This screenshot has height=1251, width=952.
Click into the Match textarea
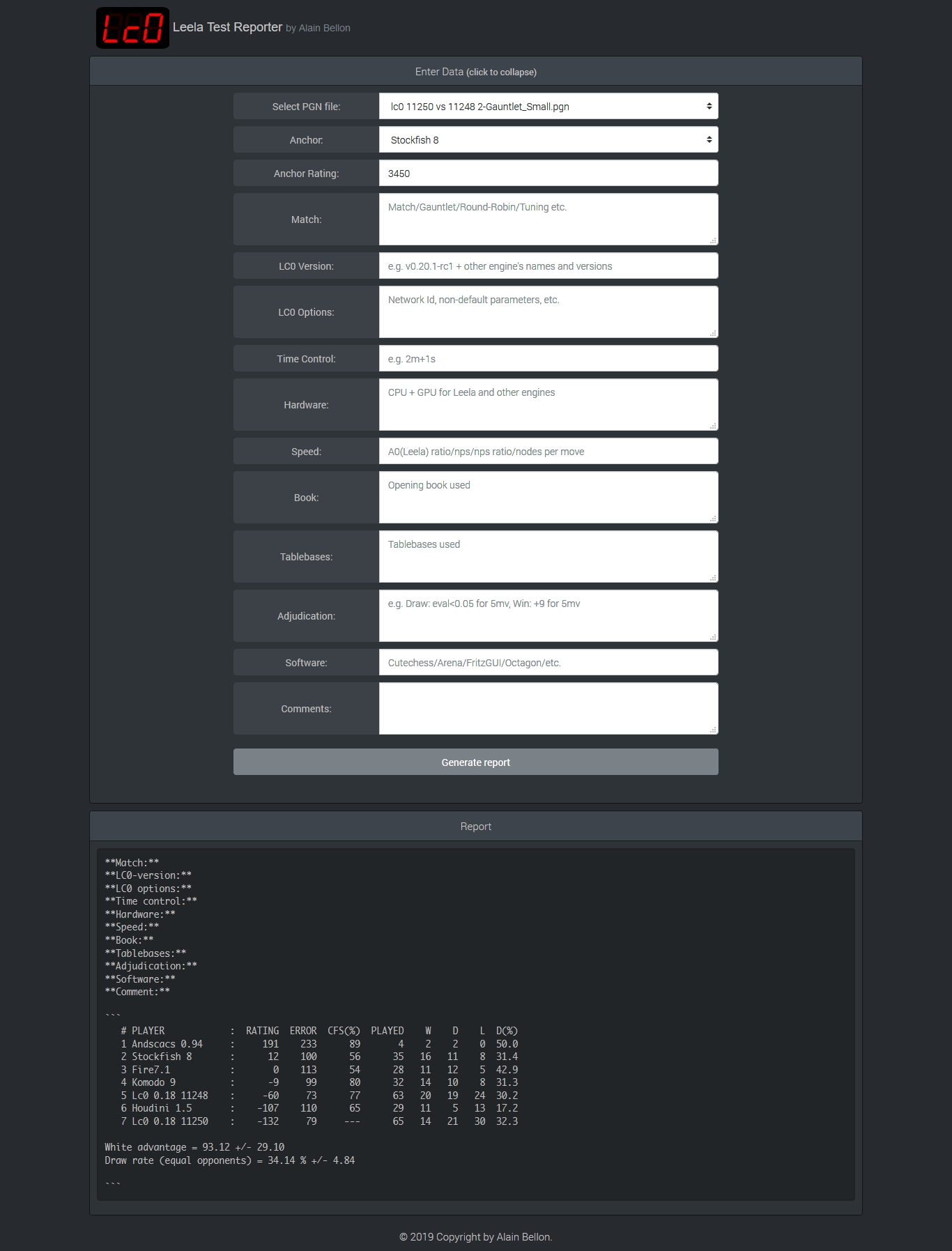tap(548, 220)
